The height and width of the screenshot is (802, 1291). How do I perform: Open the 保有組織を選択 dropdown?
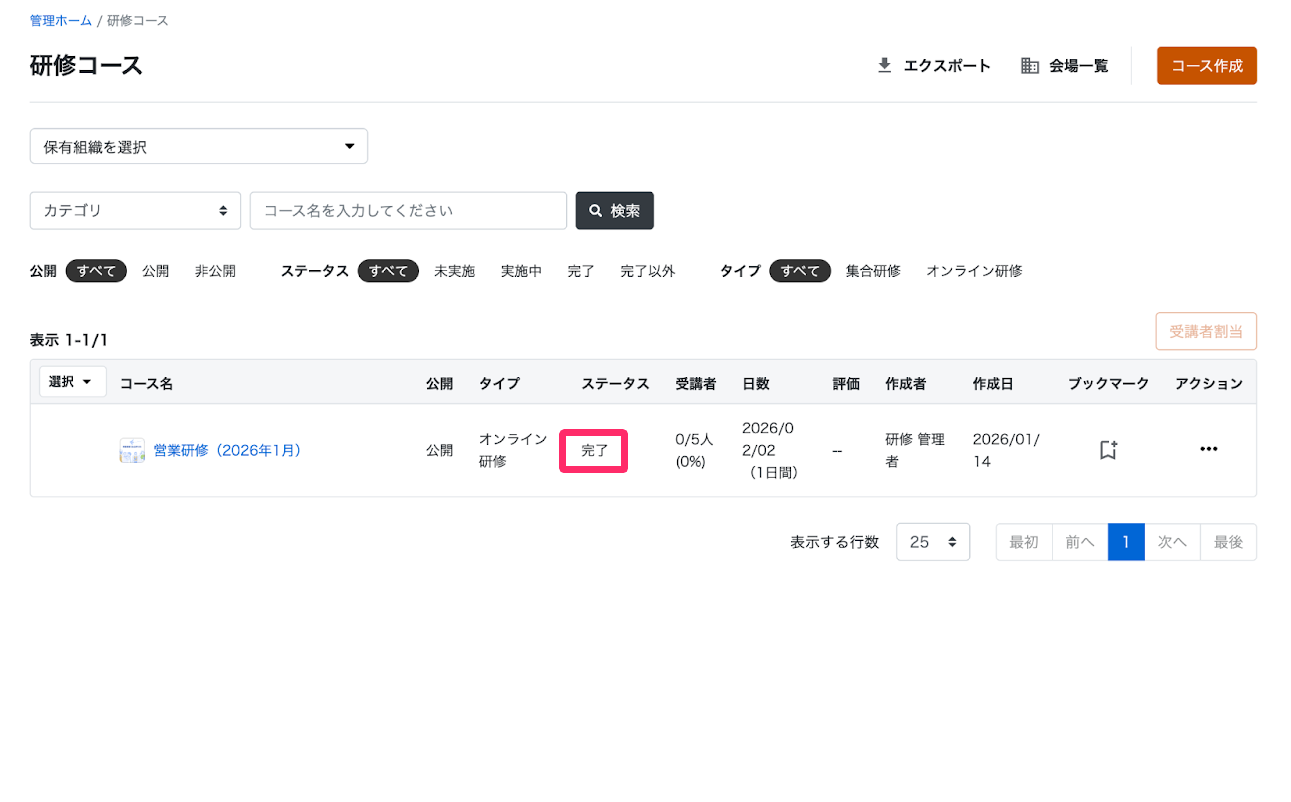(x=199, y=146)
